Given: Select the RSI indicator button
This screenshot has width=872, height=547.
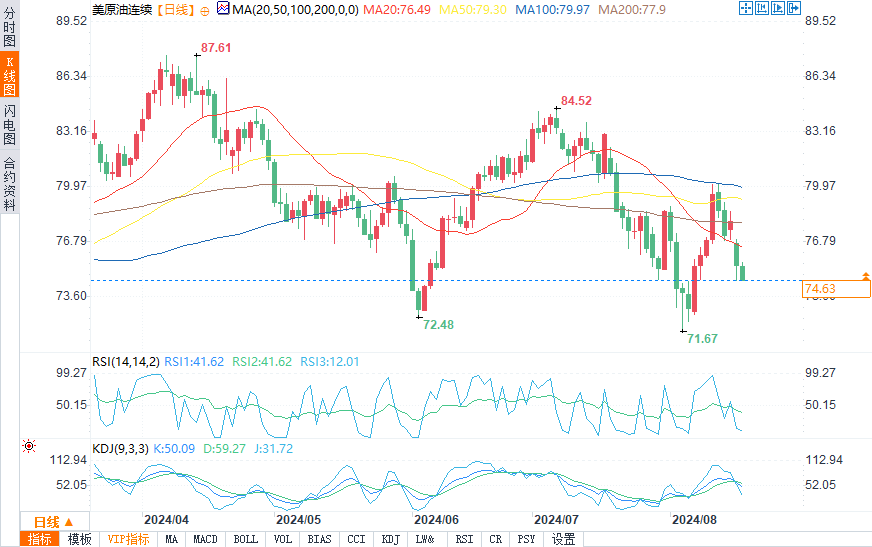Looking at the screenshot, I should pos(464,539).
